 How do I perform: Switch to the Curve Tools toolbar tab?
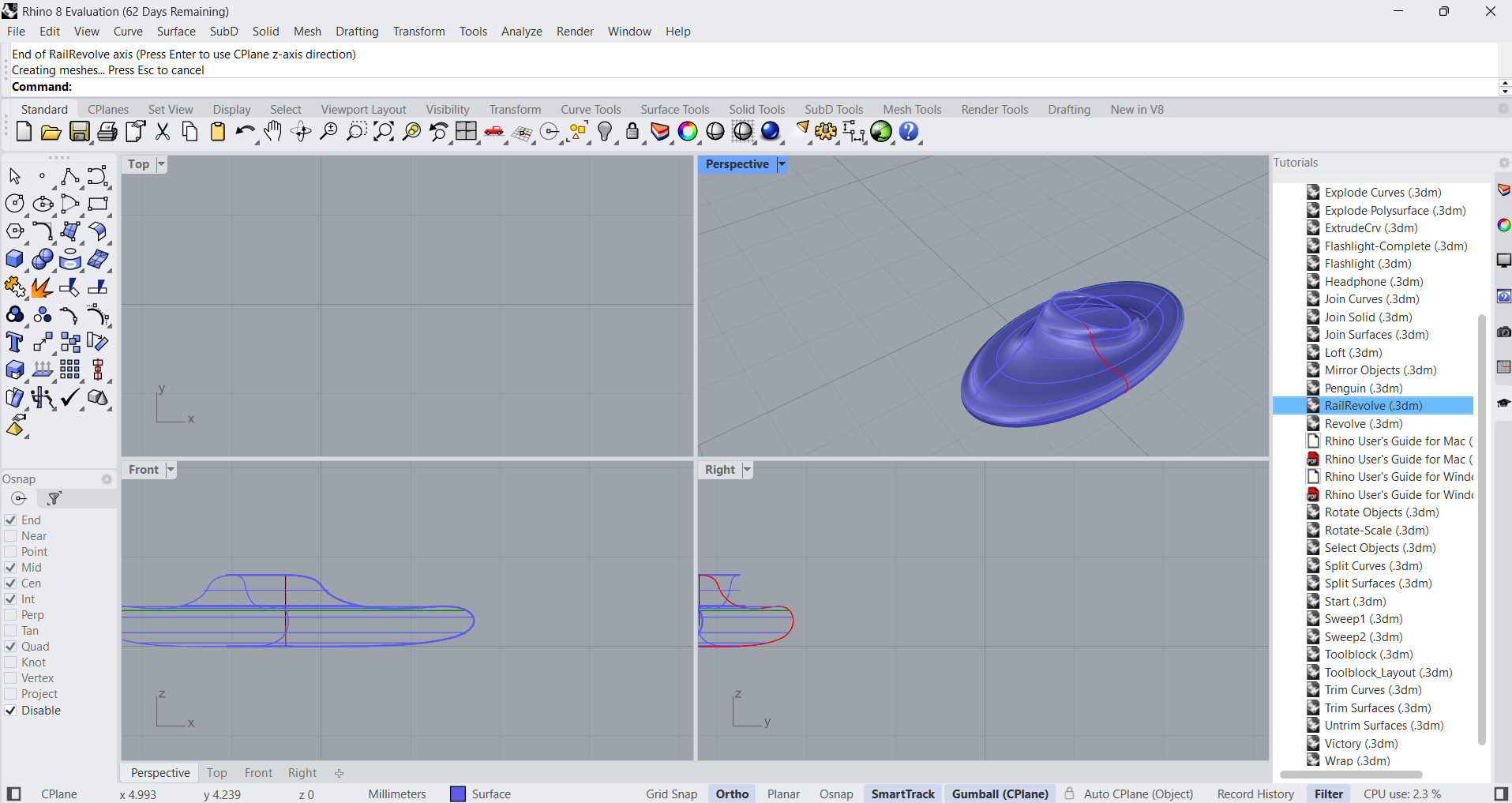coord(591,110)
